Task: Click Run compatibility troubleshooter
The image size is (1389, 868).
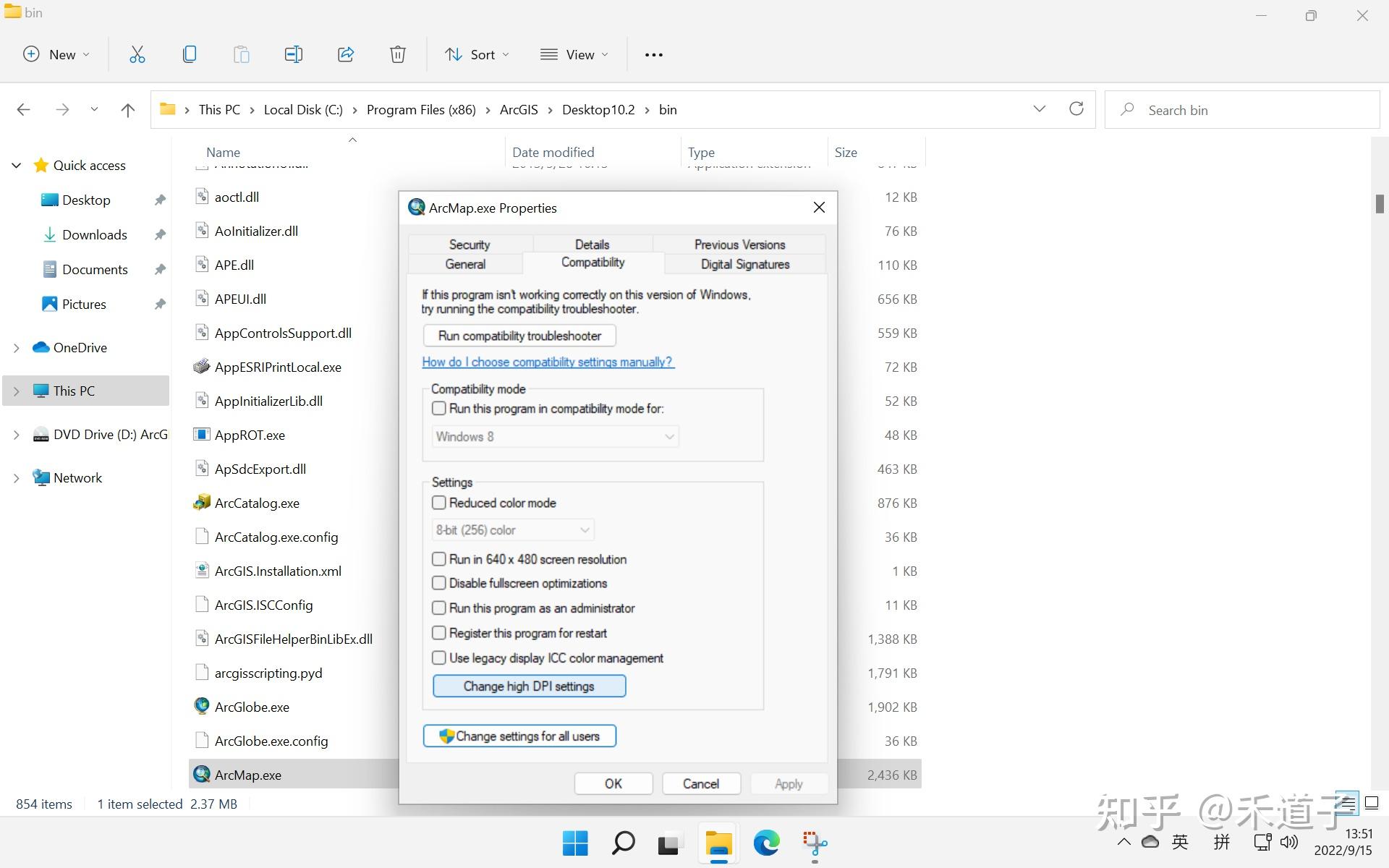Action: pos(519,335)
